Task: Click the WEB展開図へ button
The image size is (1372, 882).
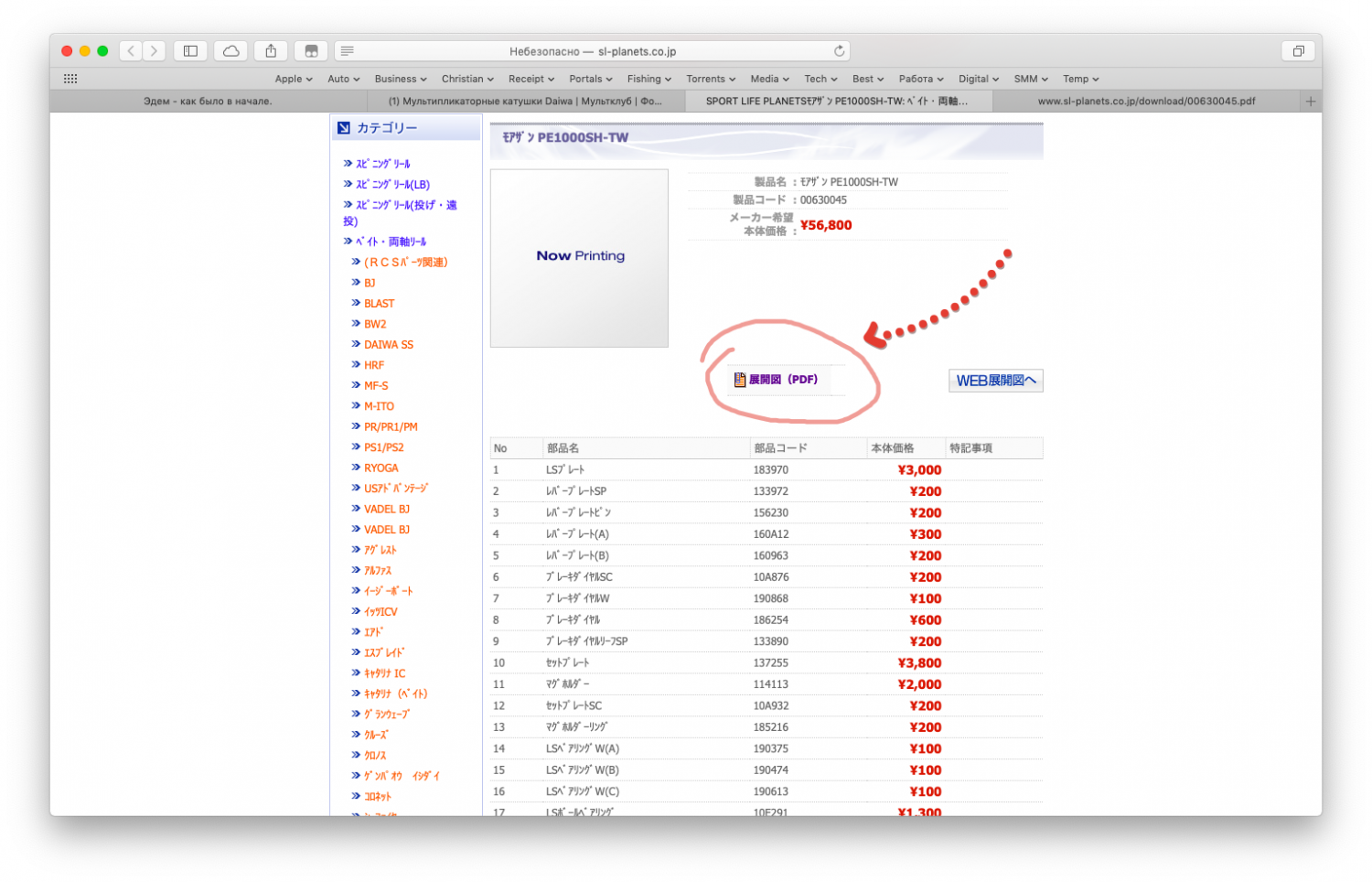Action: point(996,381)
